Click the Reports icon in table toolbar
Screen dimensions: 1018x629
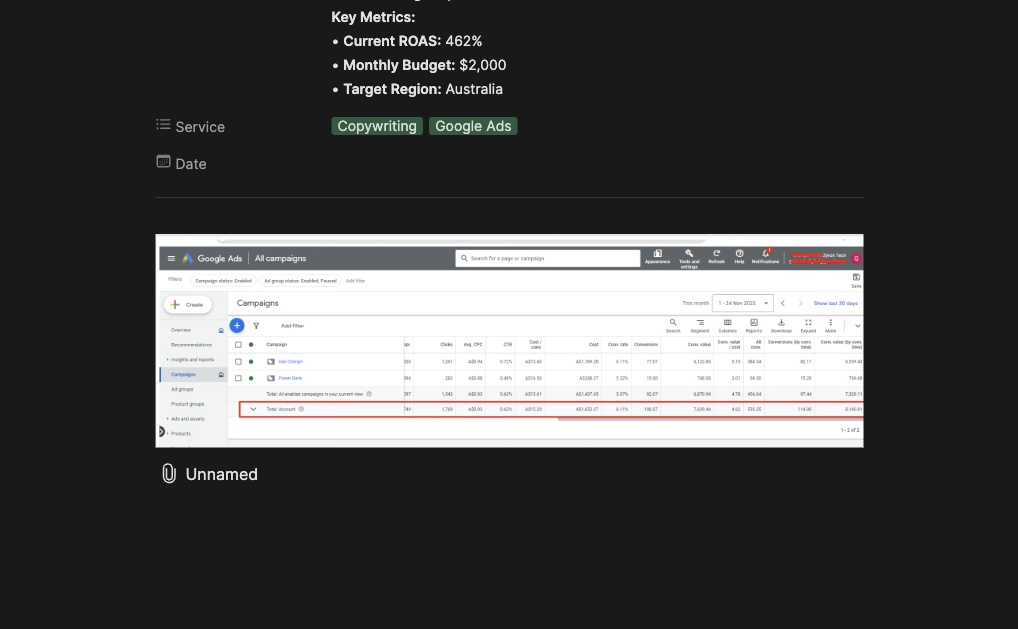click(x=754, y=325)
